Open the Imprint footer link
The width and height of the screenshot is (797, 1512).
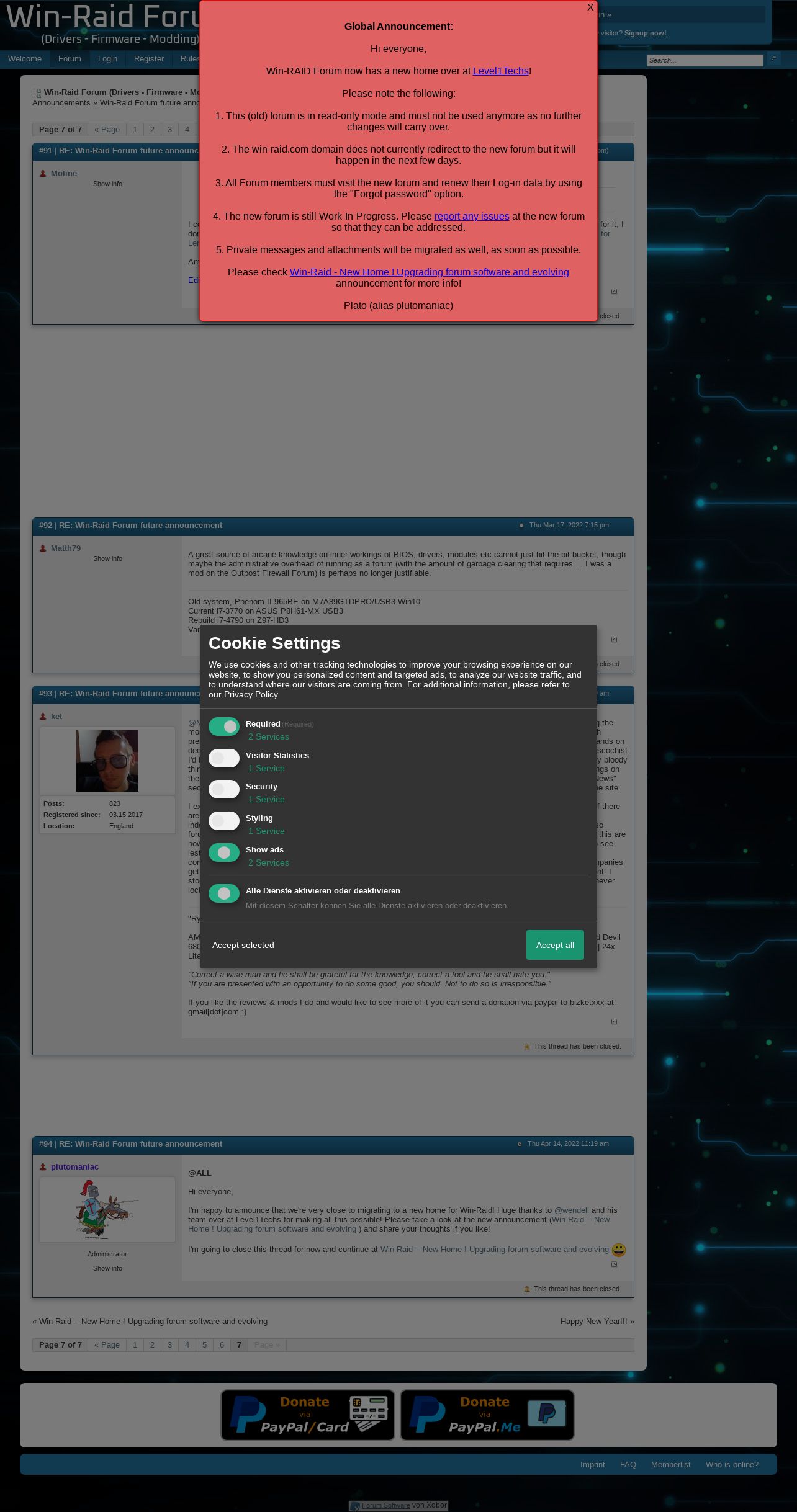[593, 1464]
